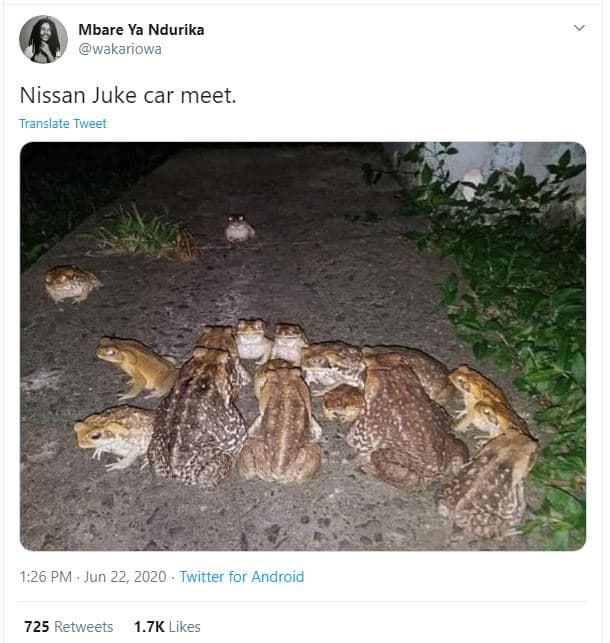Screen dimensions: 610x643
Task: Click the 1:26 PM timestamp
Action: (46, 577)
